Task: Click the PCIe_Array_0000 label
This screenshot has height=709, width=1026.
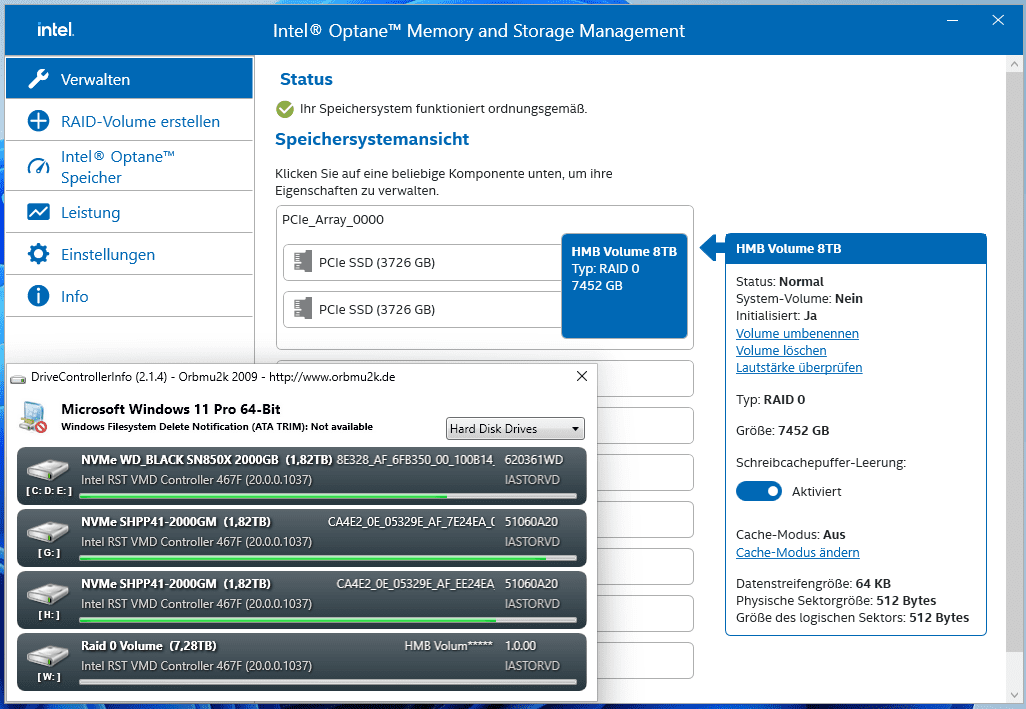Action: point(333,220)
